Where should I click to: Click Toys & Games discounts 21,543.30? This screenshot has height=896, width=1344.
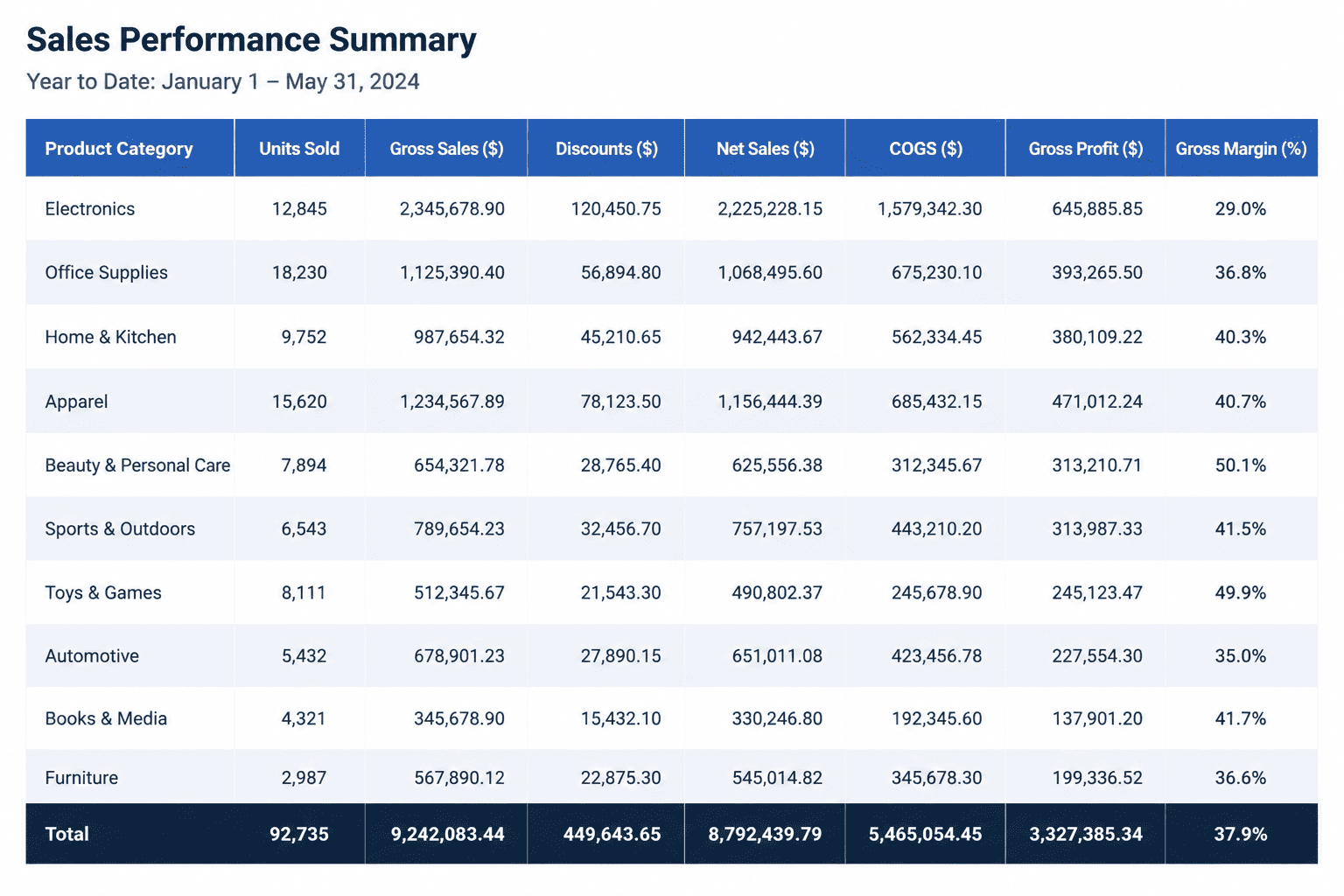click(x=621, y=593)
